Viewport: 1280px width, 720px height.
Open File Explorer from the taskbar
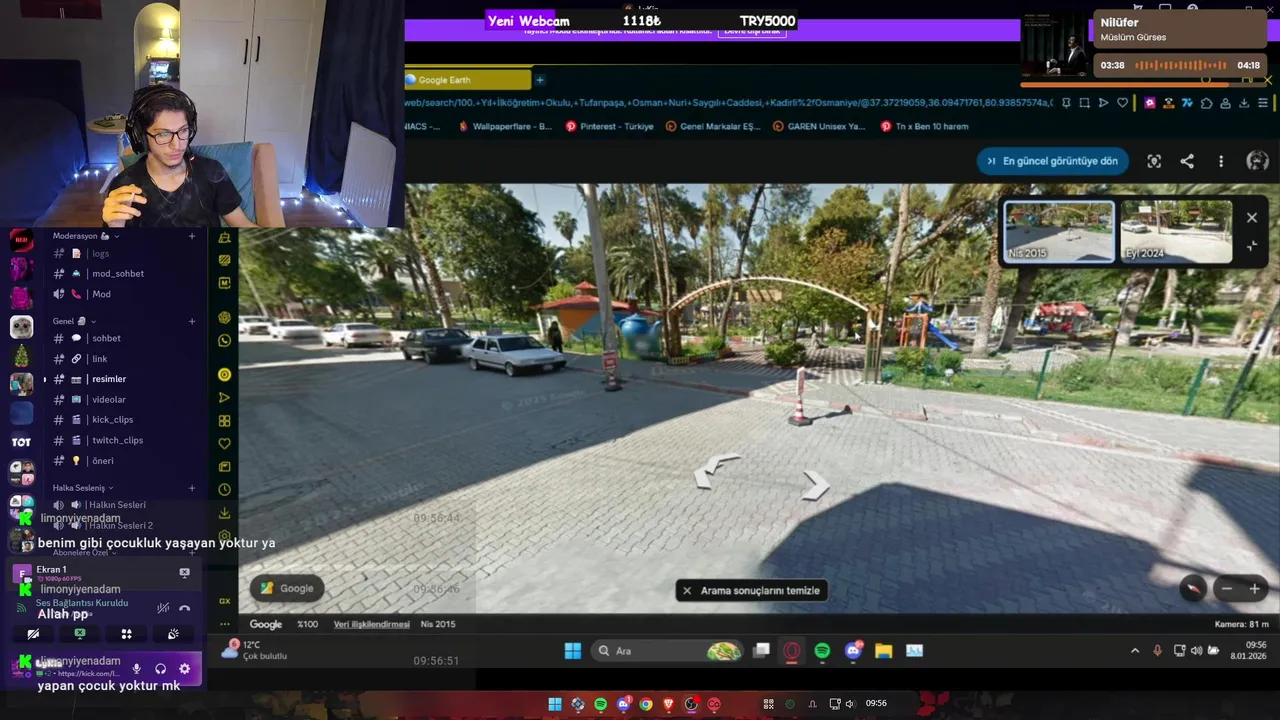(883, 651)
